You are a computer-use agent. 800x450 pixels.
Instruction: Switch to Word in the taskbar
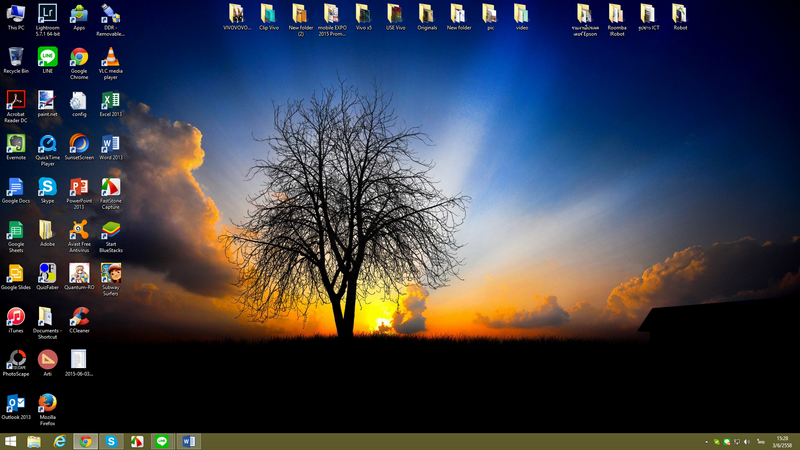(188, 441)
